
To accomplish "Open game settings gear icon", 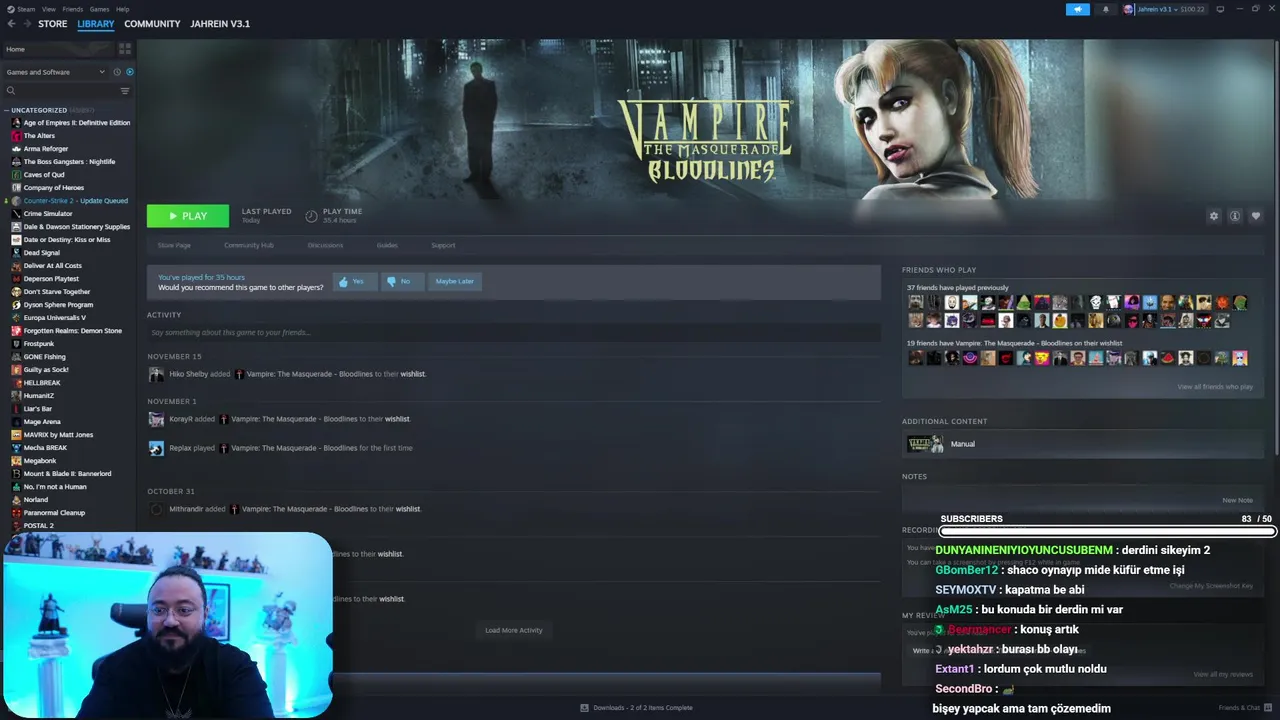I will pyautogui.click(x=1214, y=216).
